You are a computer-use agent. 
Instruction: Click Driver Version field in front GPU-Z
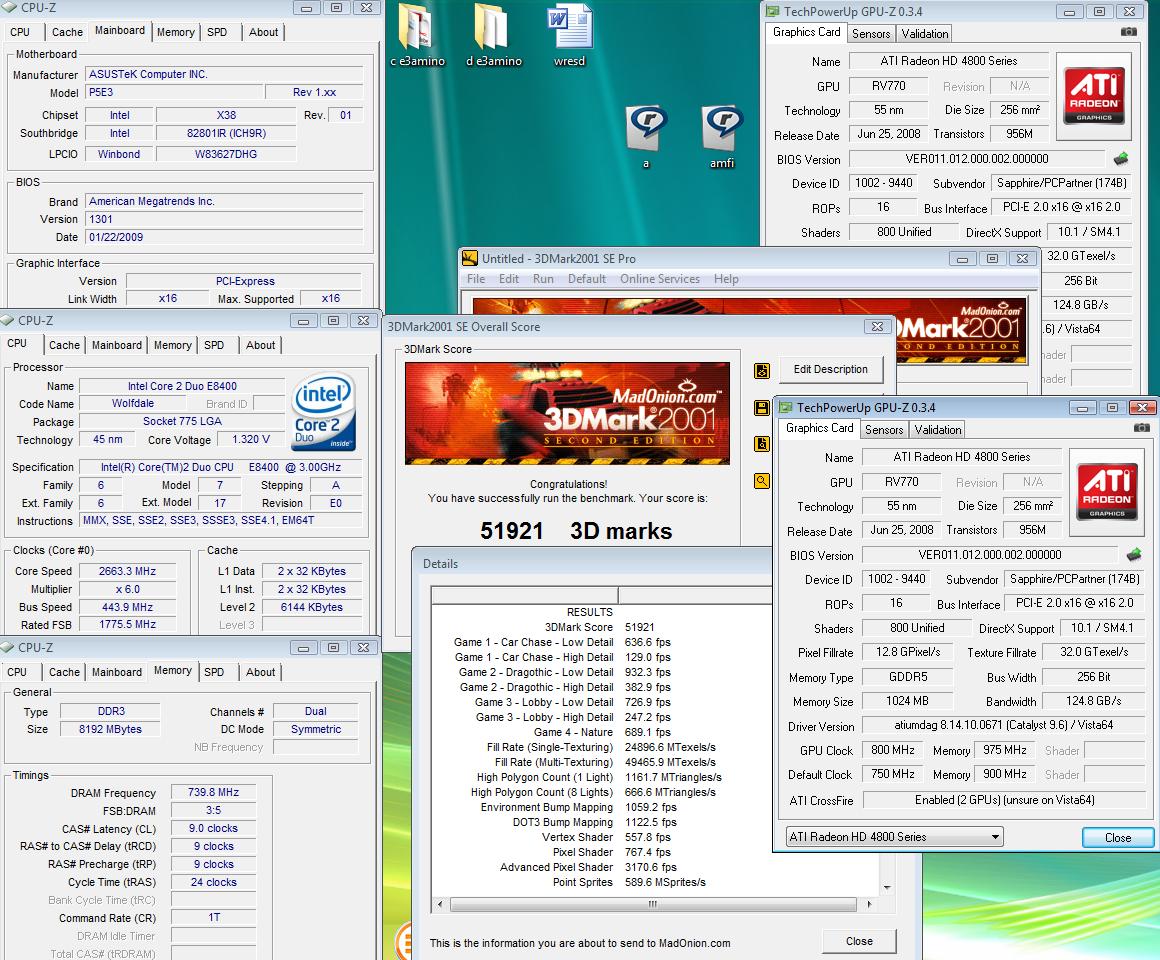coord(1004,725)
